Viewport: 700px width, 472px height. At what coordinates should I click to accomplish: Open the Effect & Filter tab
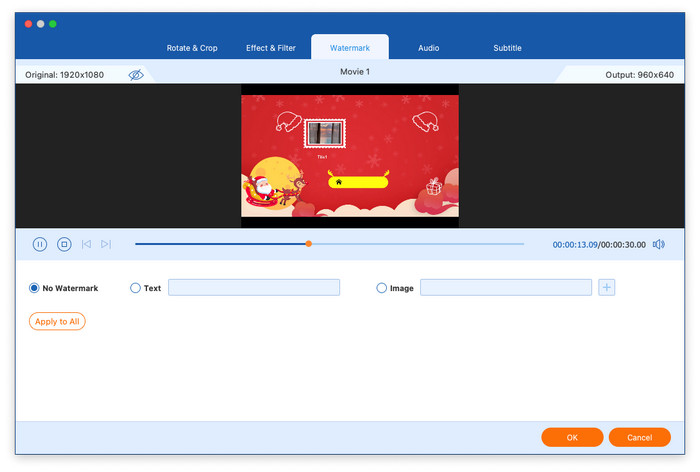click(272, 48)
